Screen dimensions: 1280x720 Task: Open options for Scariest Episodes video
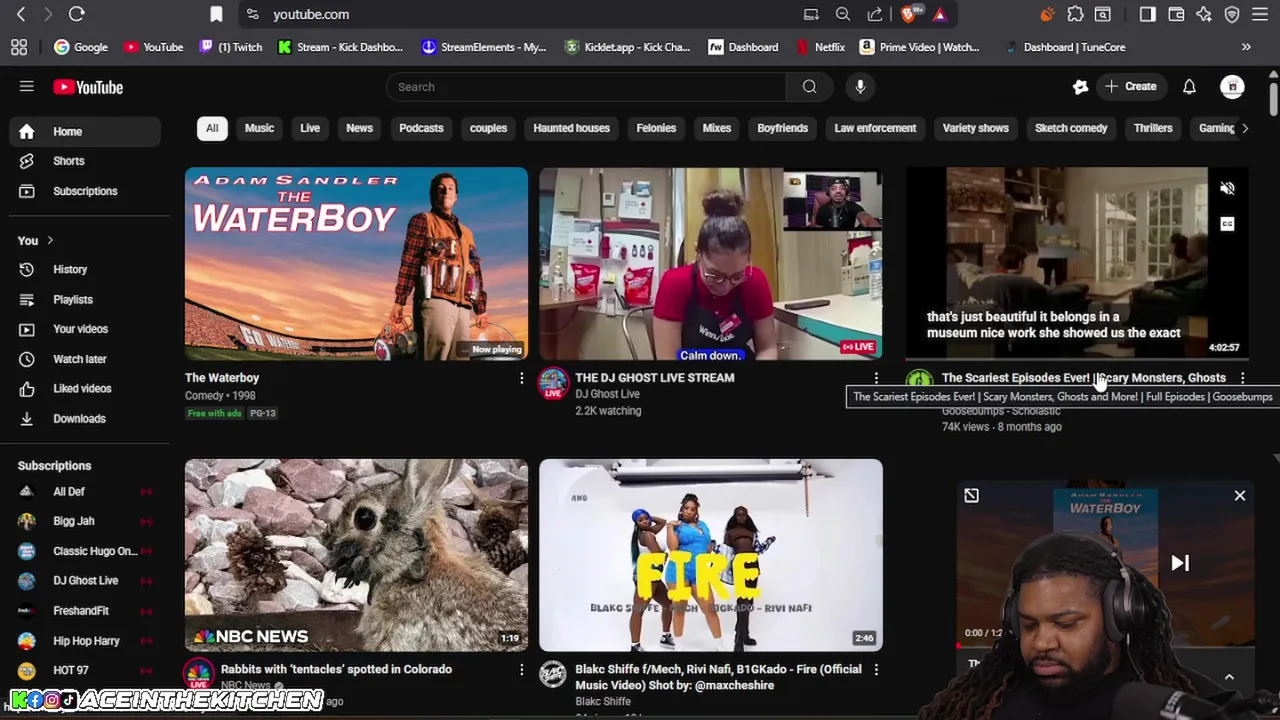(x=1242, y=378)
